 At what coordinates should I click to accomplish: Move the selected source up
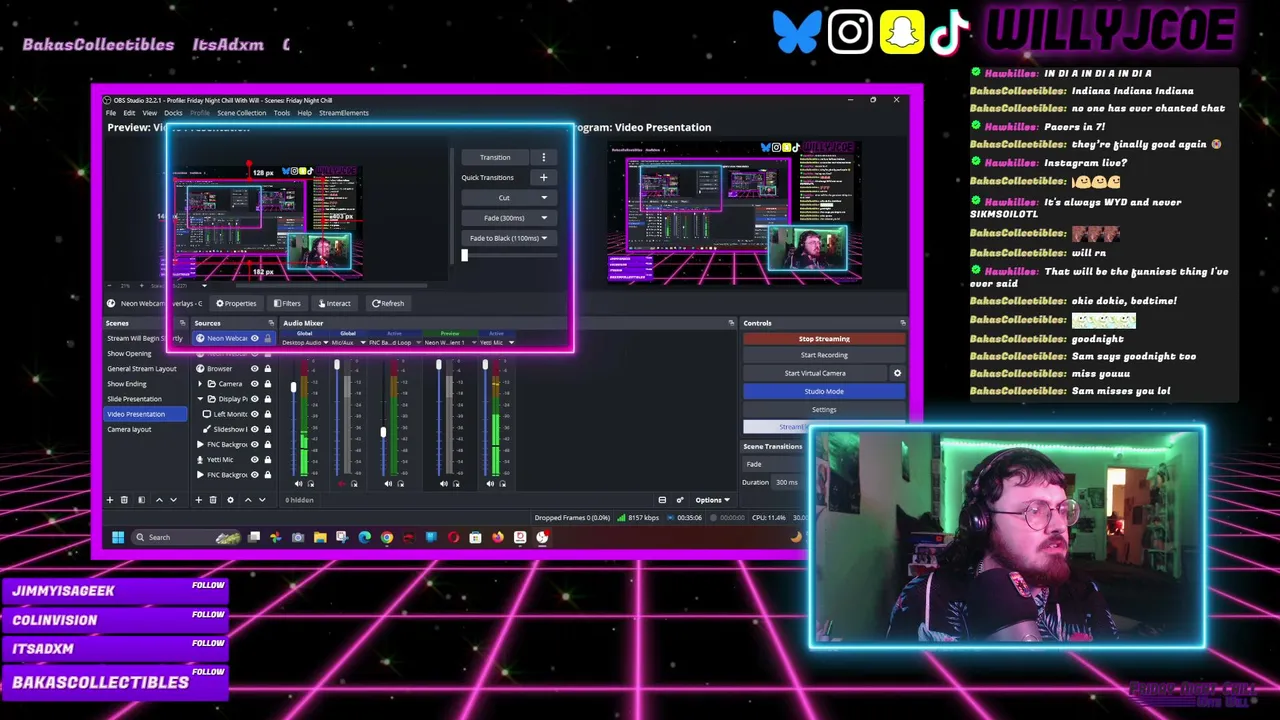pyautogui.click(x=247, y=500)
